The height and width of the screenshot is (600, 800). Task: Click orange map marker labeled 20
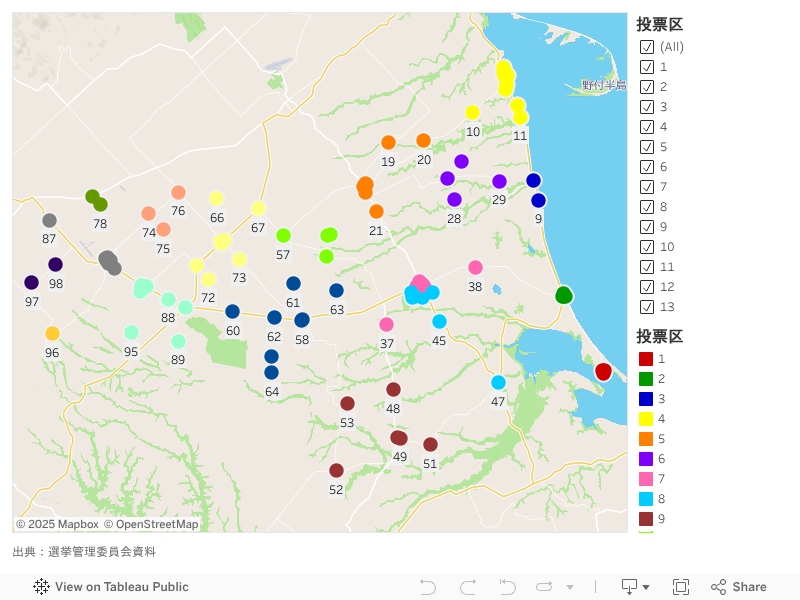423,140
